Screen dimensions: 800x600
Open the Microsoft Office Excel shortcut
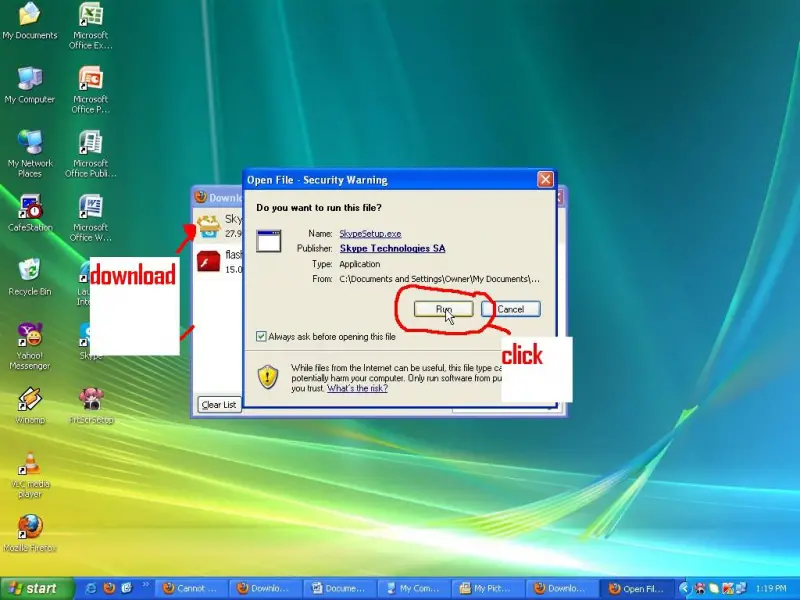pyautogui.click(x=90, y=26)
